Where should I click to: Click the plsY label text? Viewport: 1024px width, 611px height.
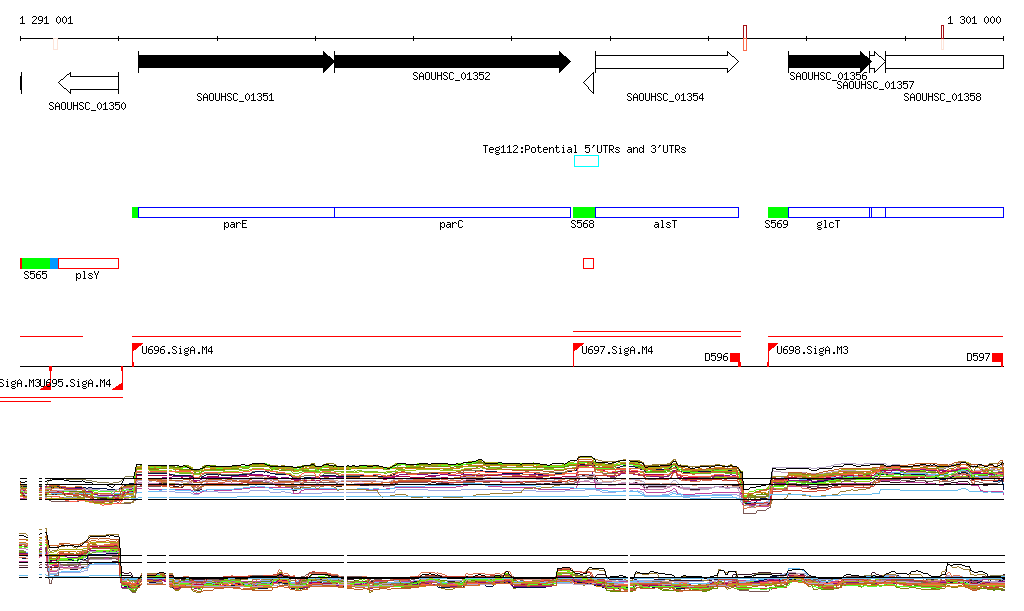(x=87, y=275)
